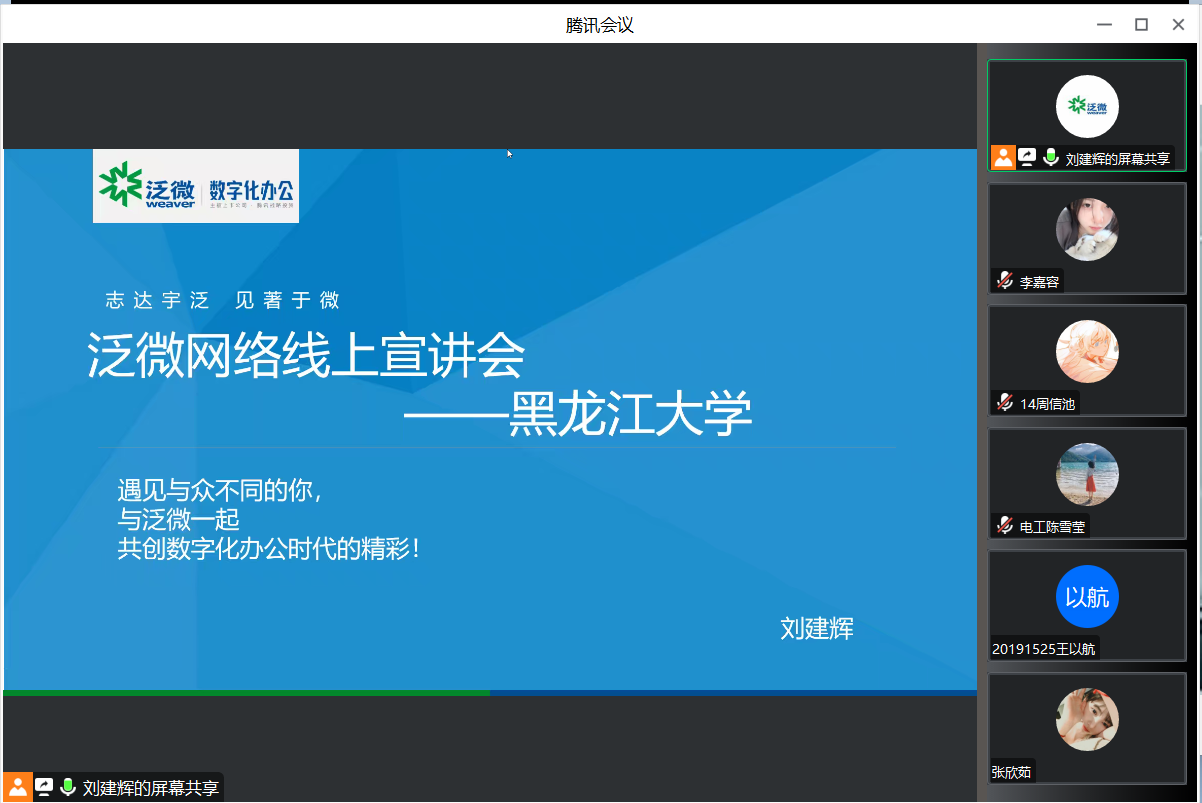Click the name label 刘建辉的屏幕共享 on top tile
Image resolution: width=1202 pixels, height=803 pixels.
tap(1117, 159)
